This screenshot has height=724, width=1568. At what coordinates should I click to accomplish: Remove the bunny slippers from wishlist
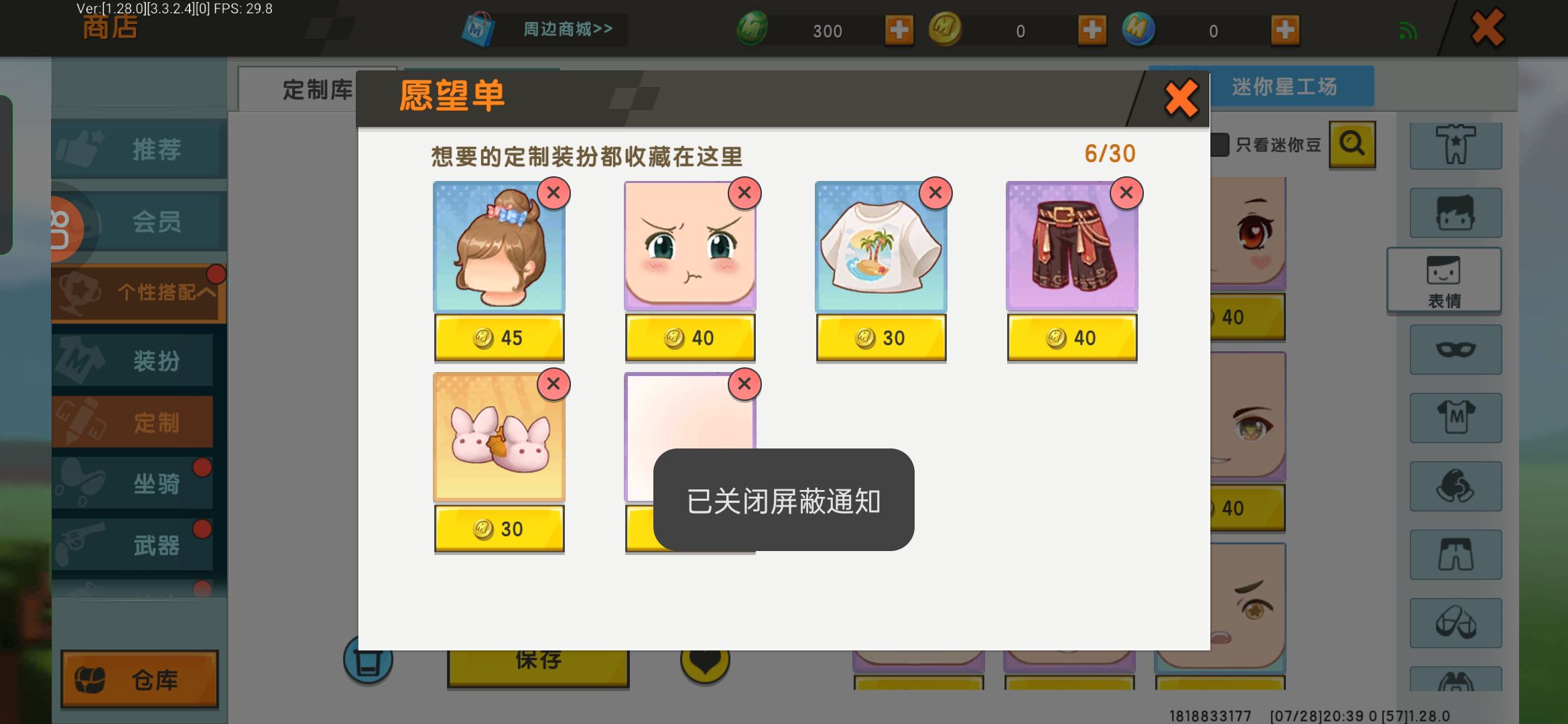[x=553, y=385]
